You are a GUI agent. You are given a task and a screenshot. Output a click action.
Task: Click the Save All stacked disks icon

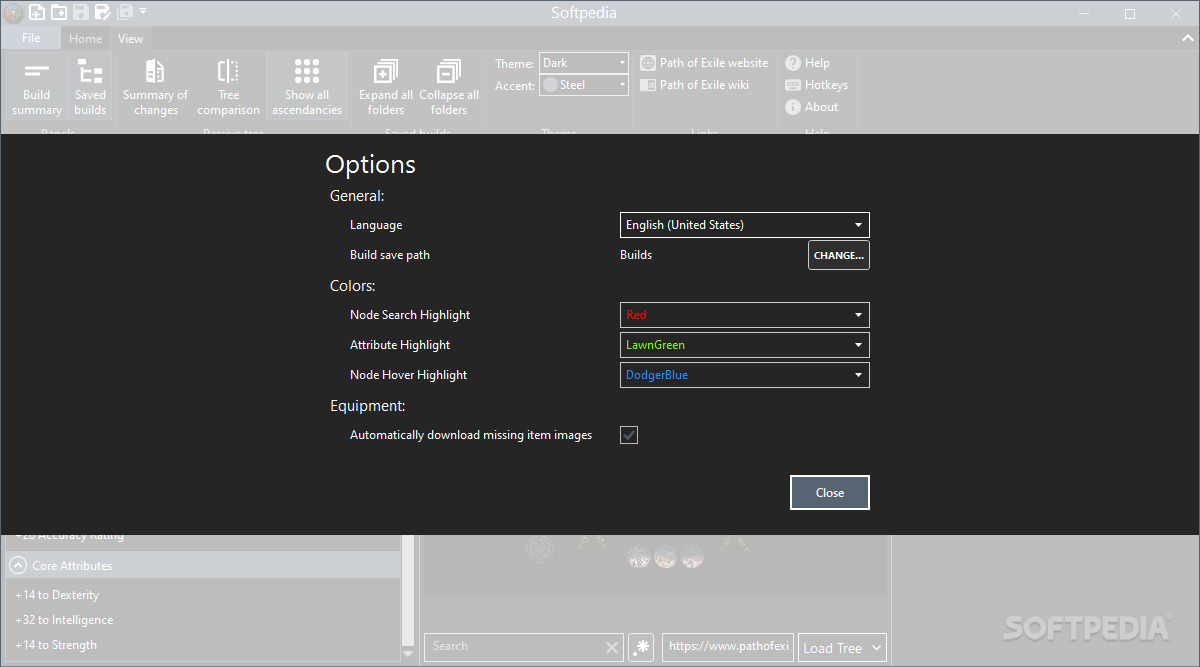[125, 13]
